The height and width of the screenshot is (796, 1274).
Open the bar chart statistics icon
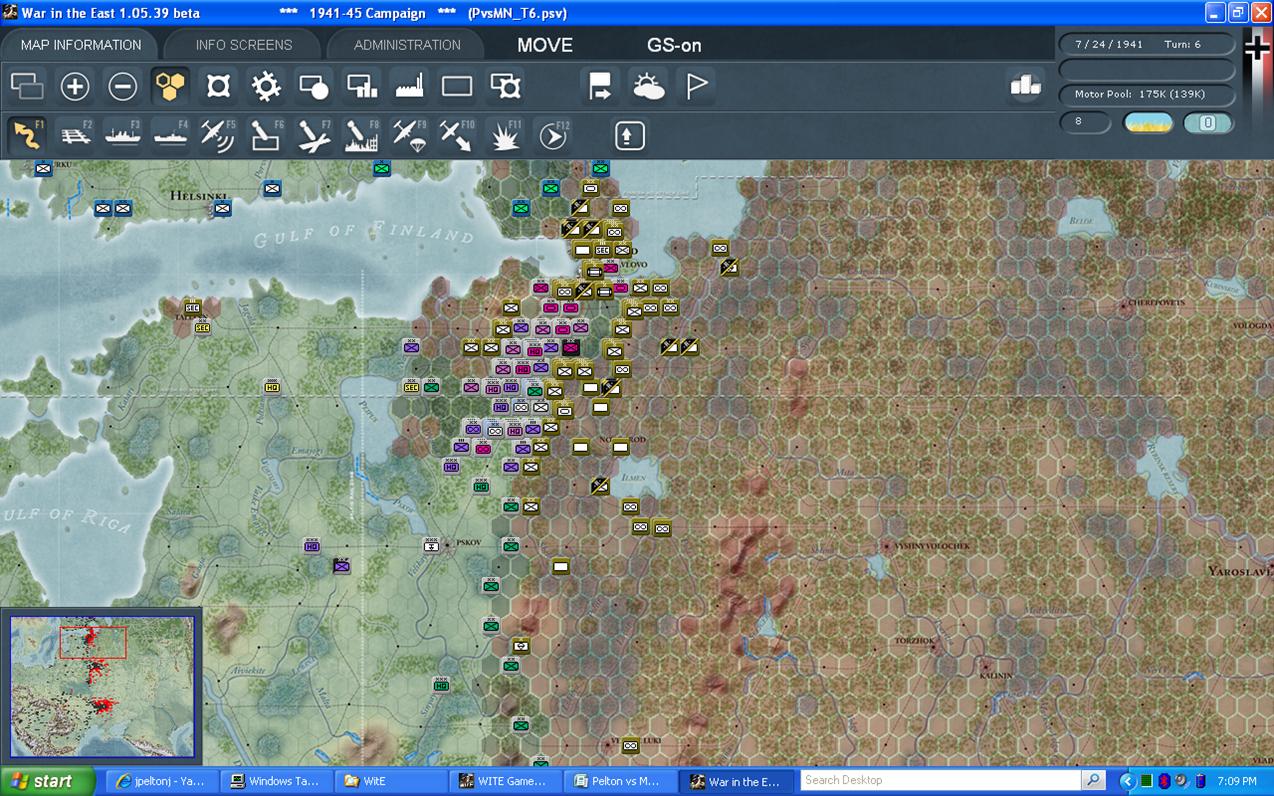[1026, 86]
